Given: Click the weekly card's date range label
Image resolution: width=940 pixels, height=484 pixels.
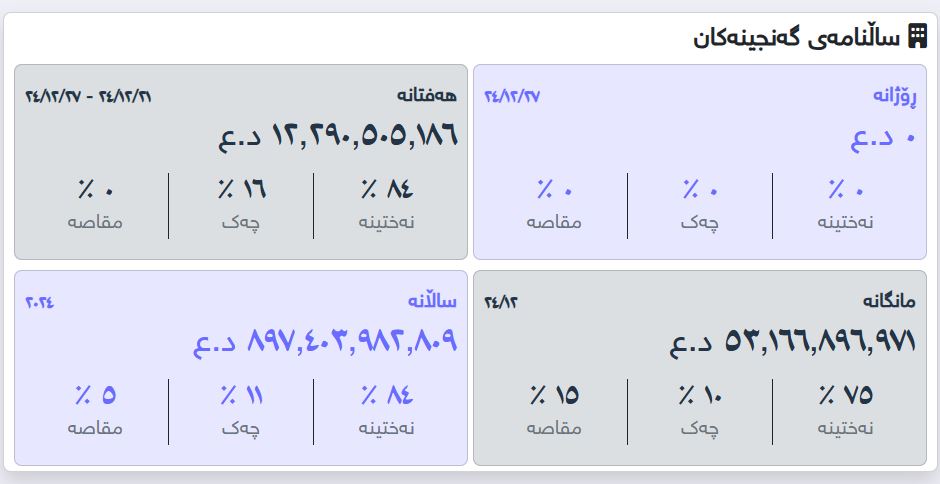Looking at the screenshot, I should [x=88, y=96].
